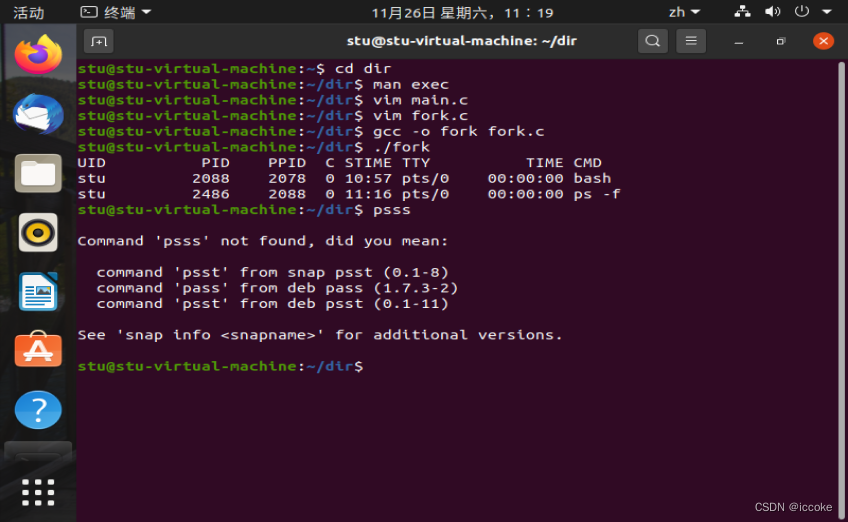Open the network status indicator

click(x=743, y=11)
